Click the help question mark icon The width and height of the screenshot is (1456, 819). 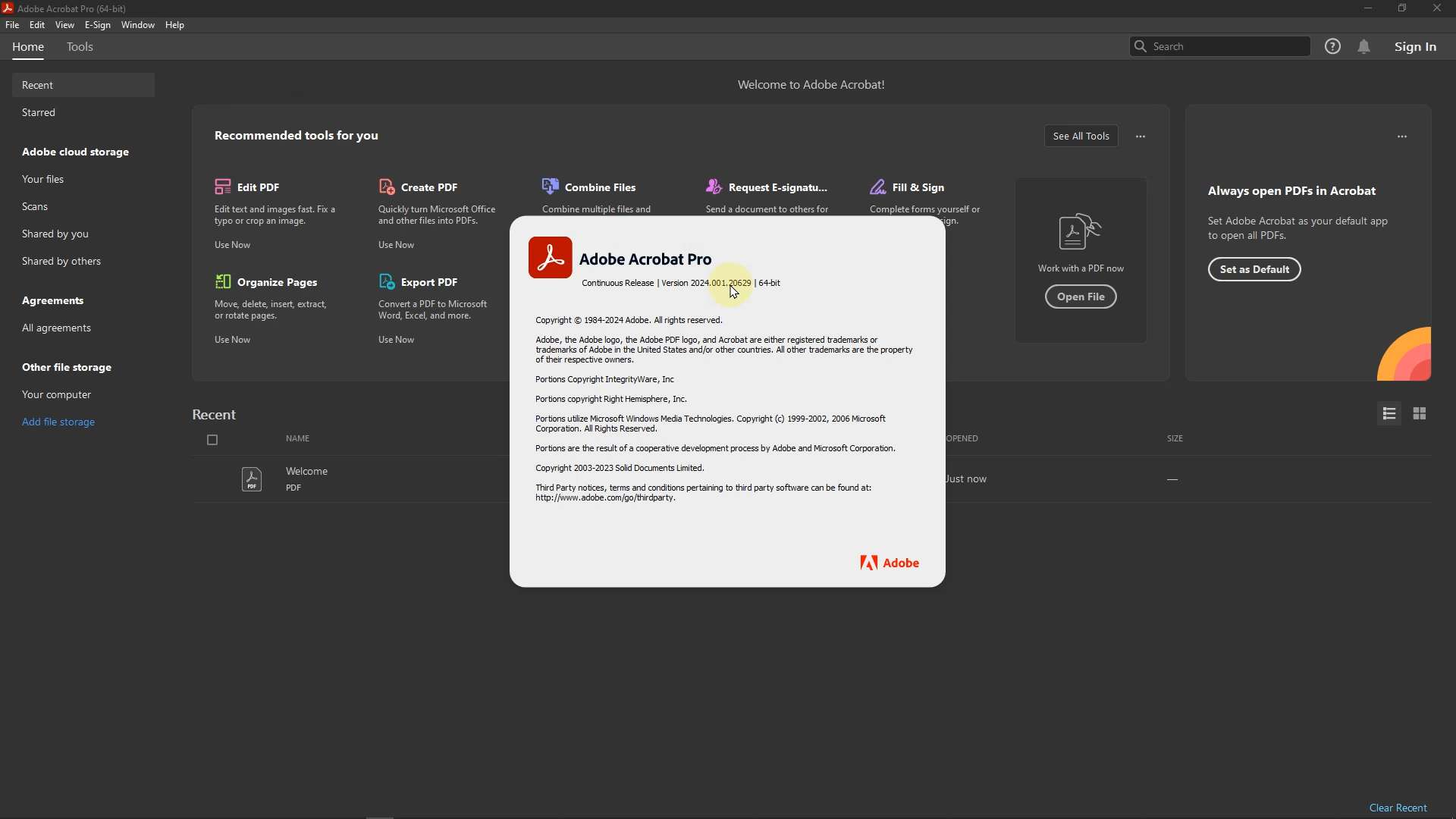click(x=1333, y=47)
